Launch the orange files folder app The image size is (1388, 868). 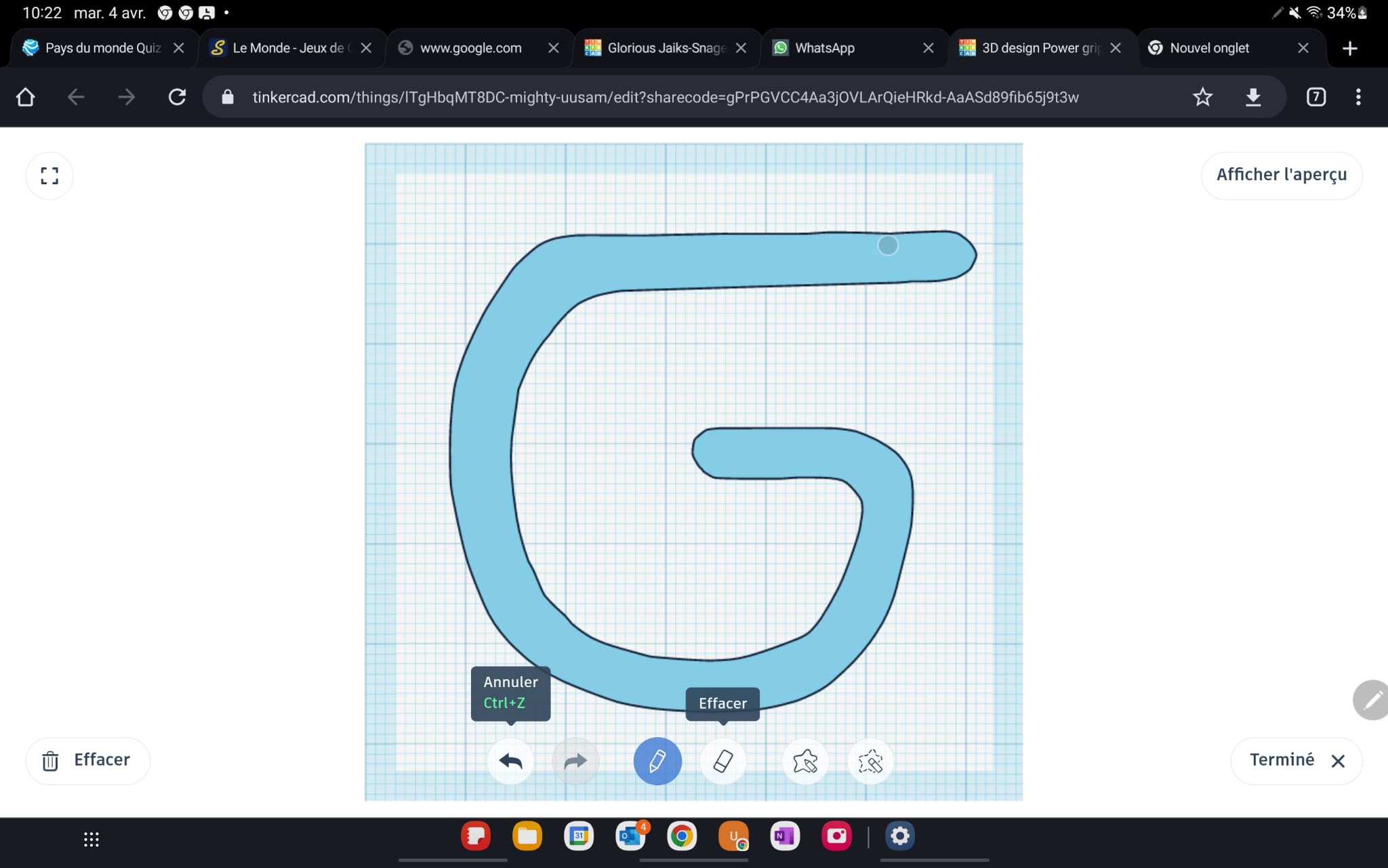[527, 836]
